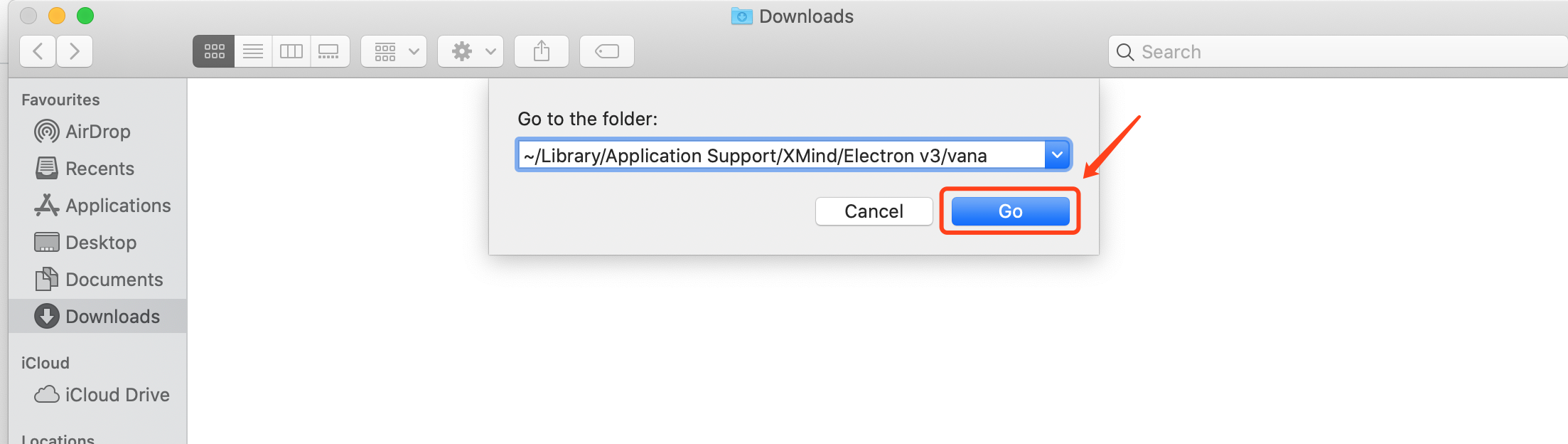Go back with the left chevron button
The width and height of the screenshot is (1568, 444).
click(x=38, y=51)
